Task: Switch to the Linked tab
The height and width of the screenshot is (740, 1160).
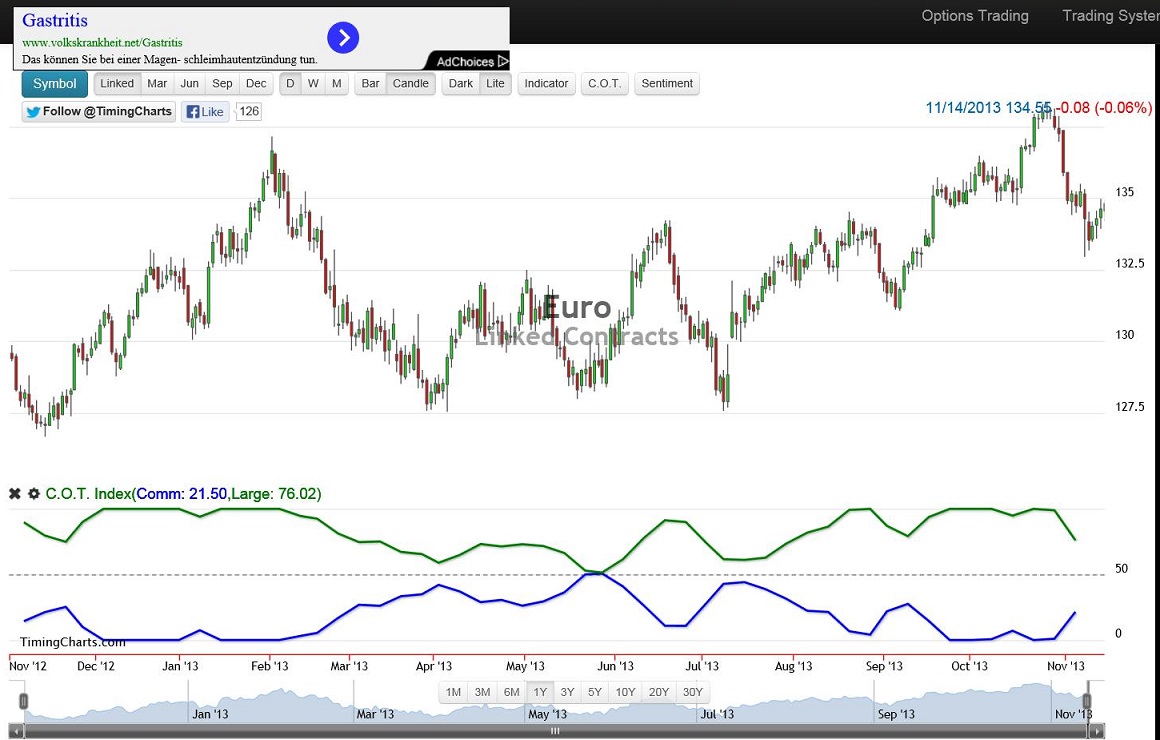Action: coord(117,83)
